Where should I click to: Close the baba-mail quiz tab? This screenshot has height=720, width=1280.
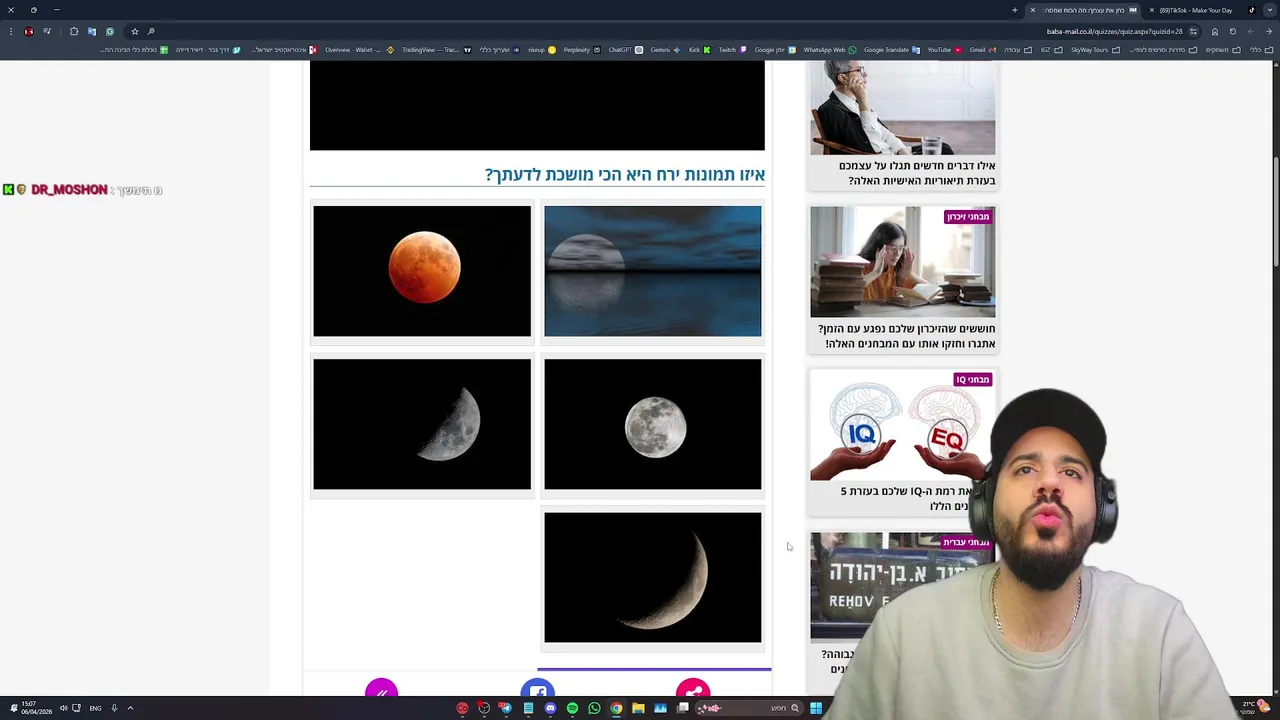1033,10
